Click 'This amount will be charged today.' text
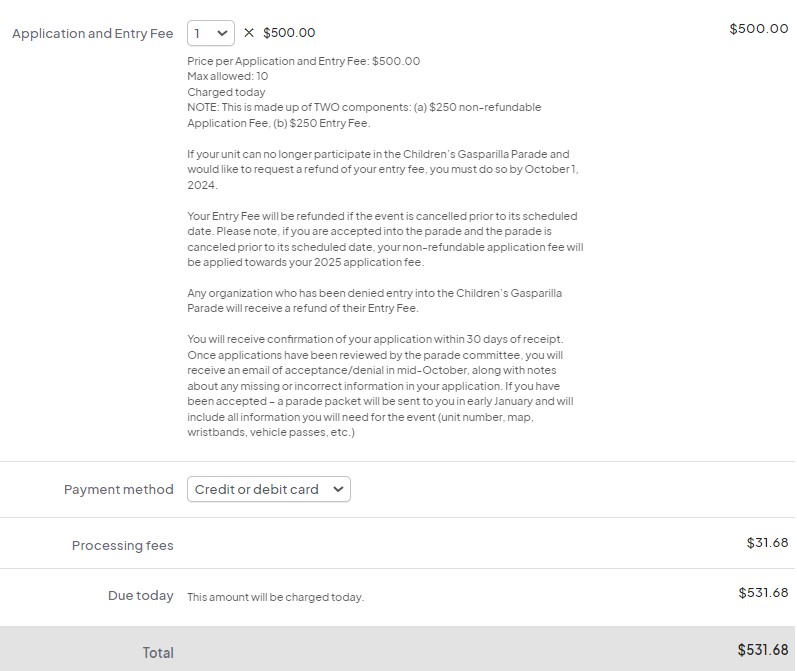The width and height of the screenshot is (797, 671). [275, 597]
